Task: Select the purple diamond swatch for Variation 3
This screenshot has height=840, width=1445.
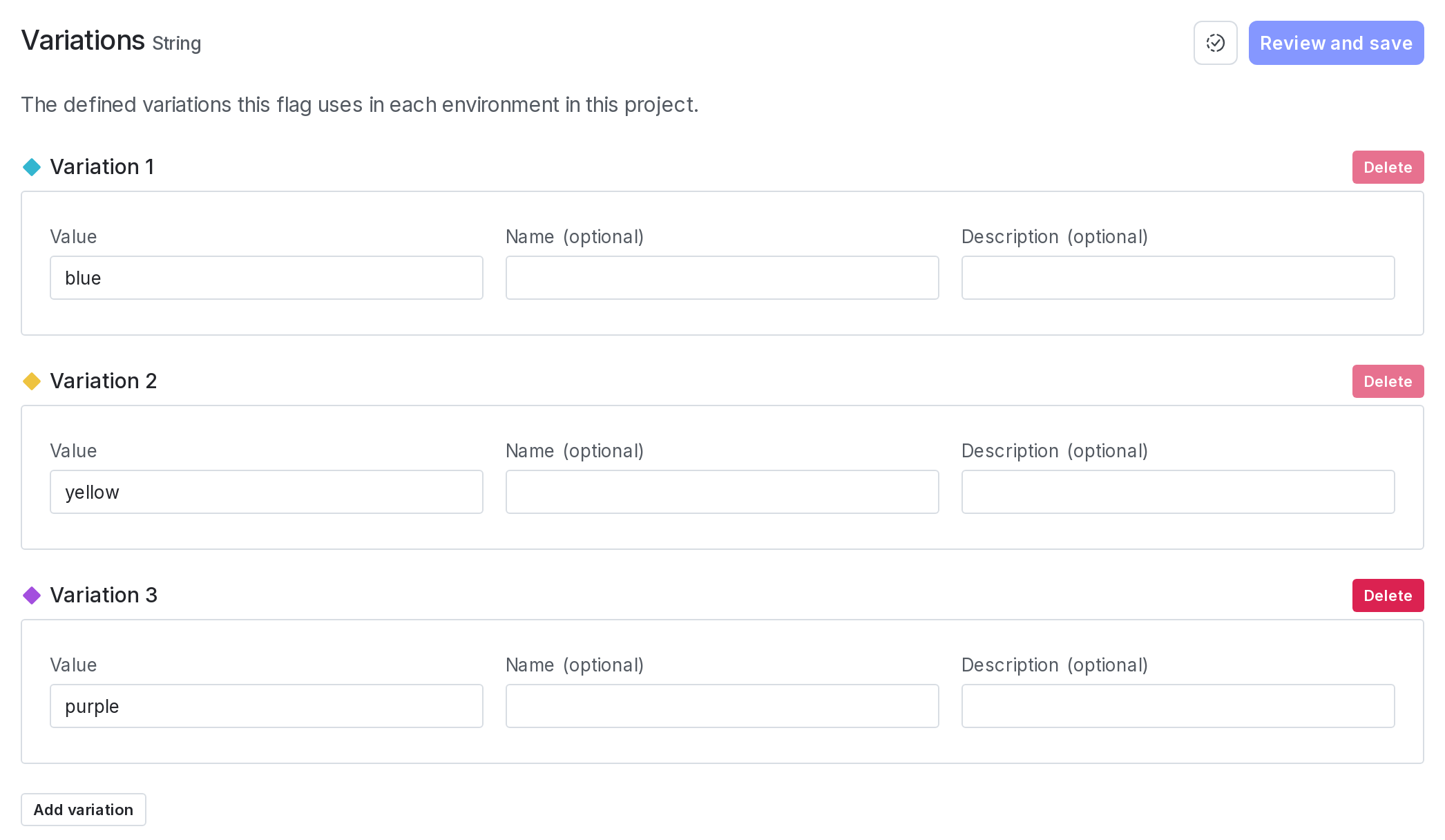Action: click(x=32, y=595)
